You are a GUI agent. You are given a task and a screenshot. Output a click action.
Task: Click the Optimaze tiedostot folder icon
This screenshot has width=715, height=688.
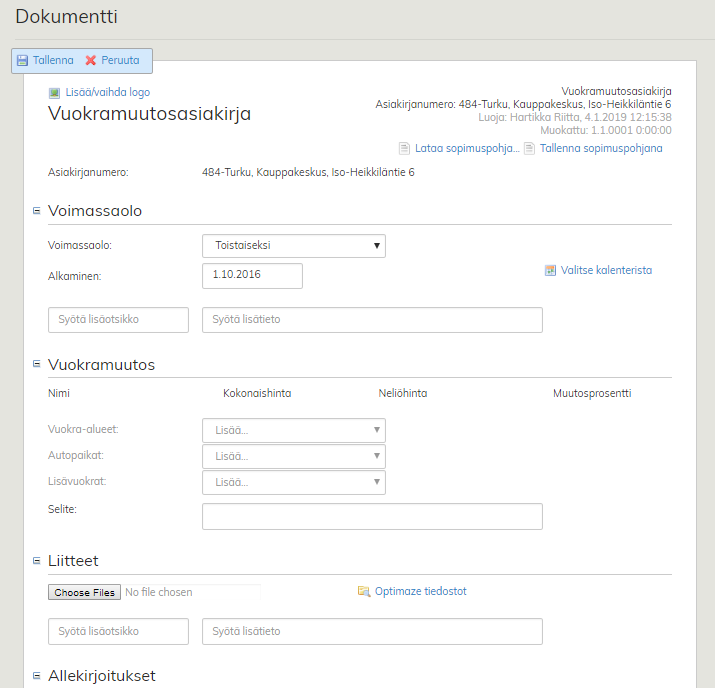click(364, 592)
